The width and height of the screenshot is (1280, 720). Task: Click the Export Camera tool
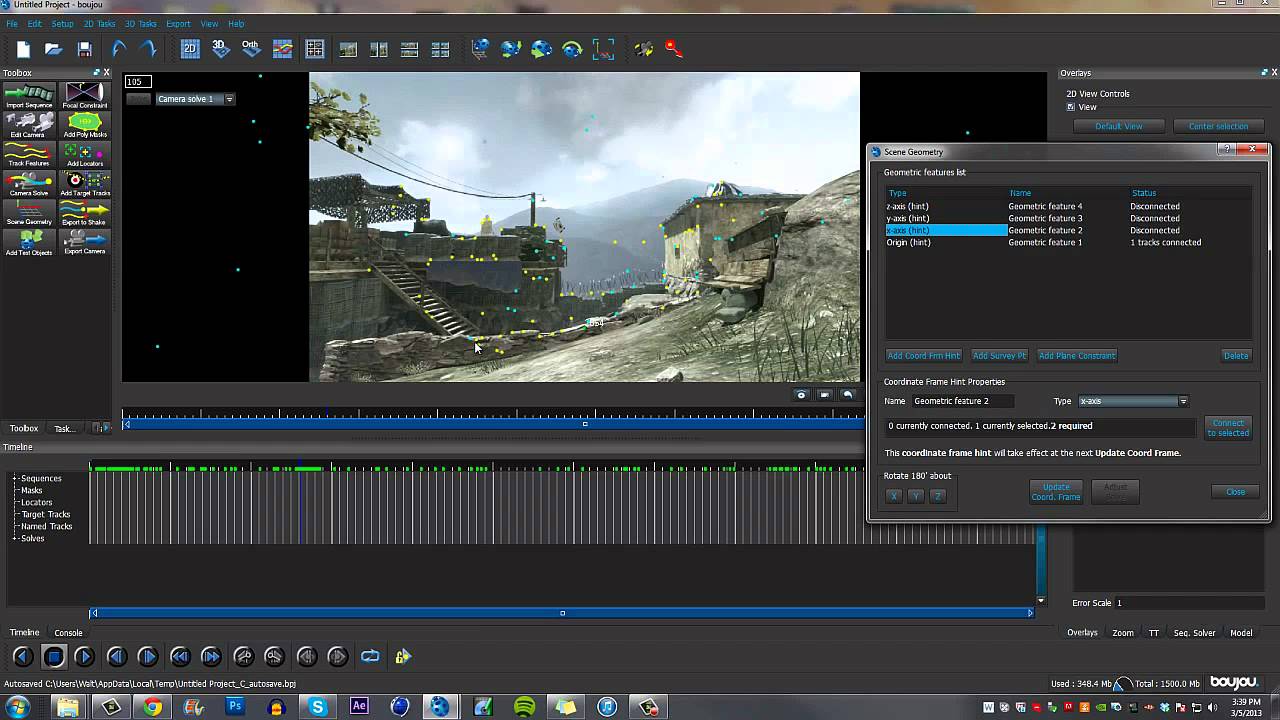coord(85,242)
